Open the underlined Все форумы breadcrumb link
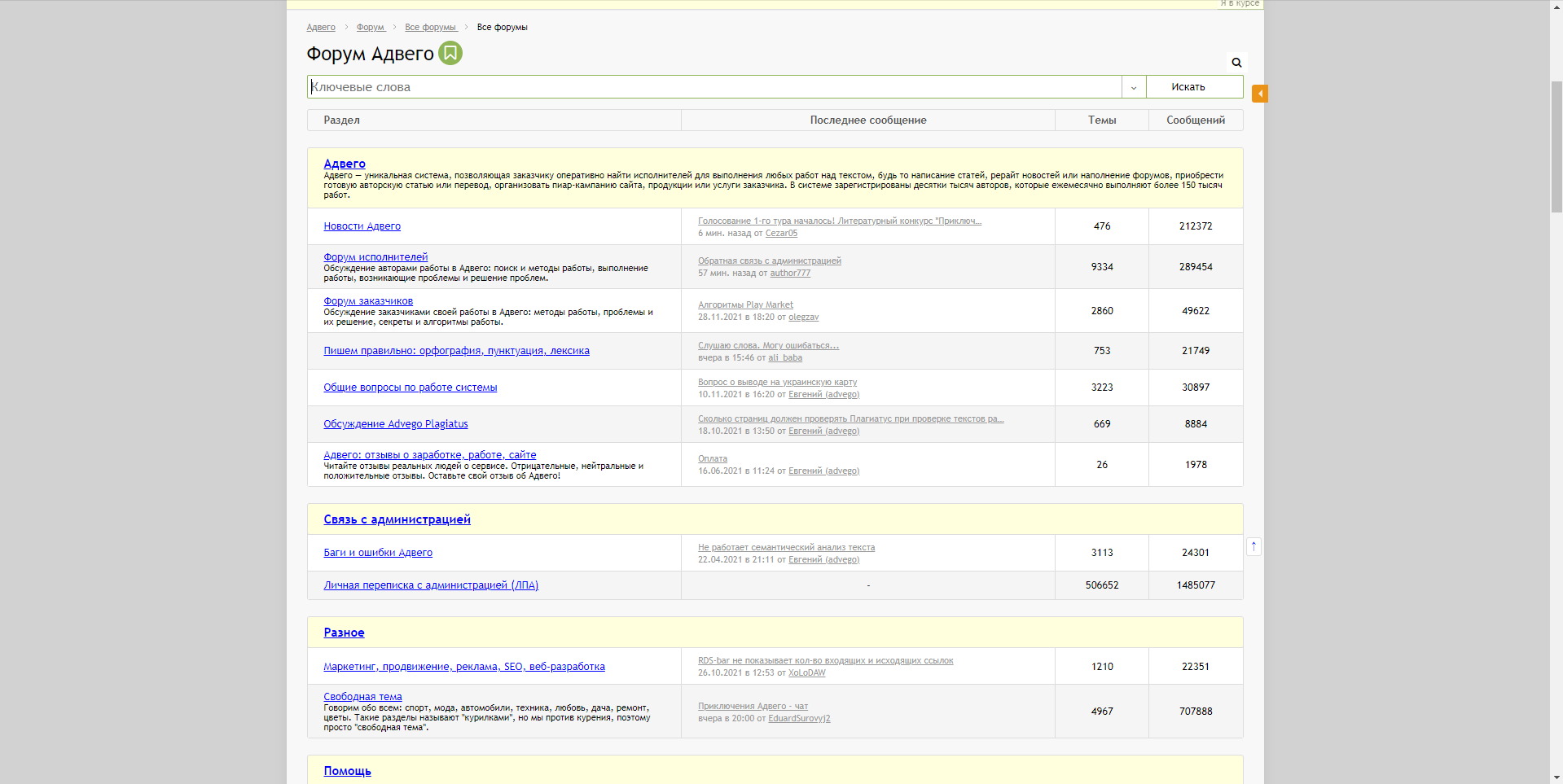 (431, 28)
